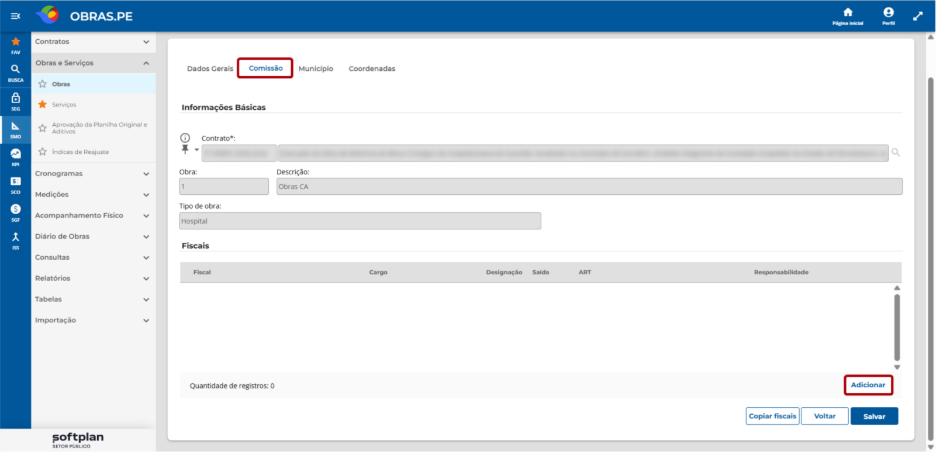Open the Serviços menu item

[93, 104]
